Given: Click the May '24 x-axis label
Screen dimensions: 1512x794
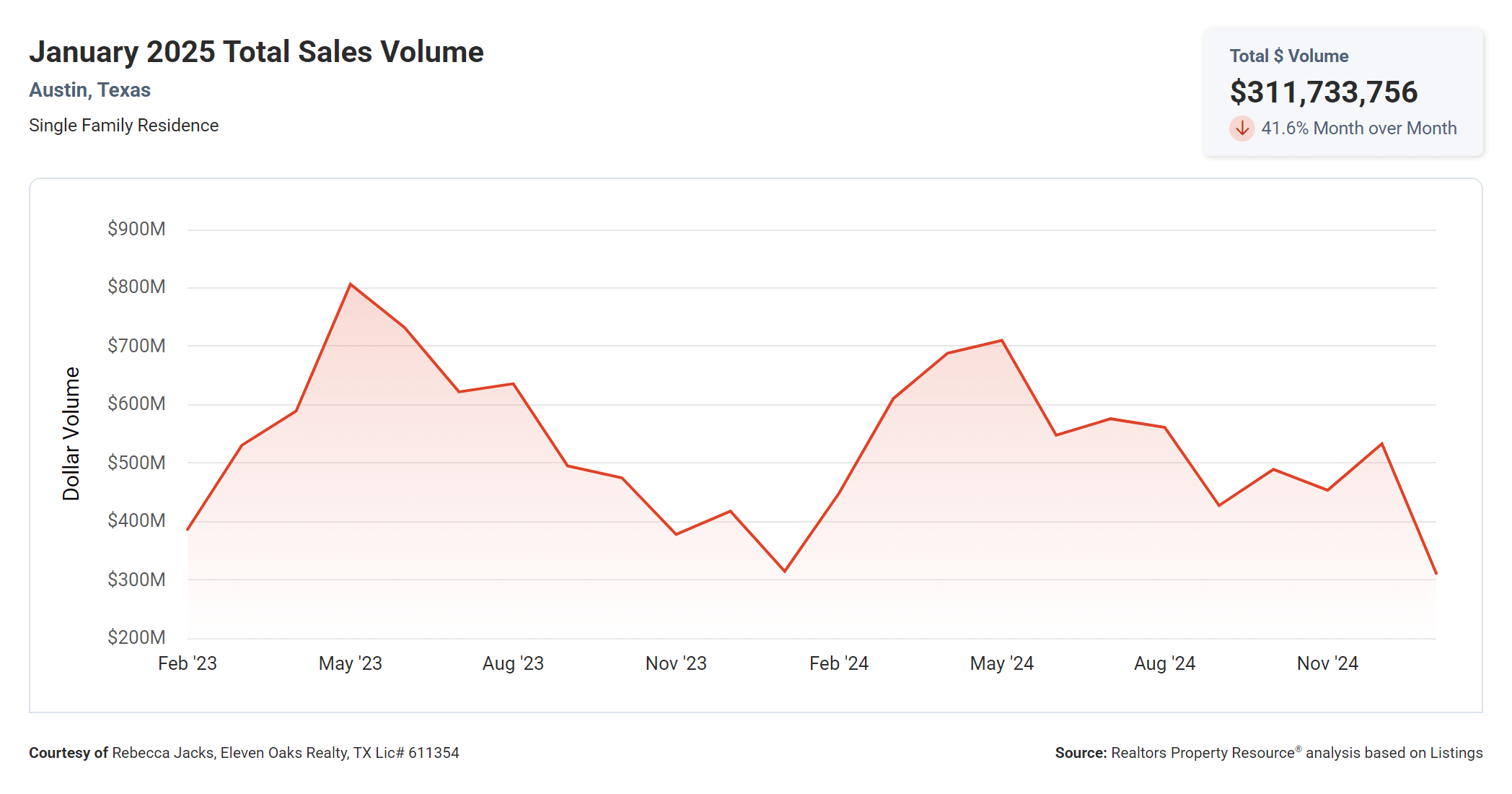Looking at the screenshot, I should (1001, 663).
